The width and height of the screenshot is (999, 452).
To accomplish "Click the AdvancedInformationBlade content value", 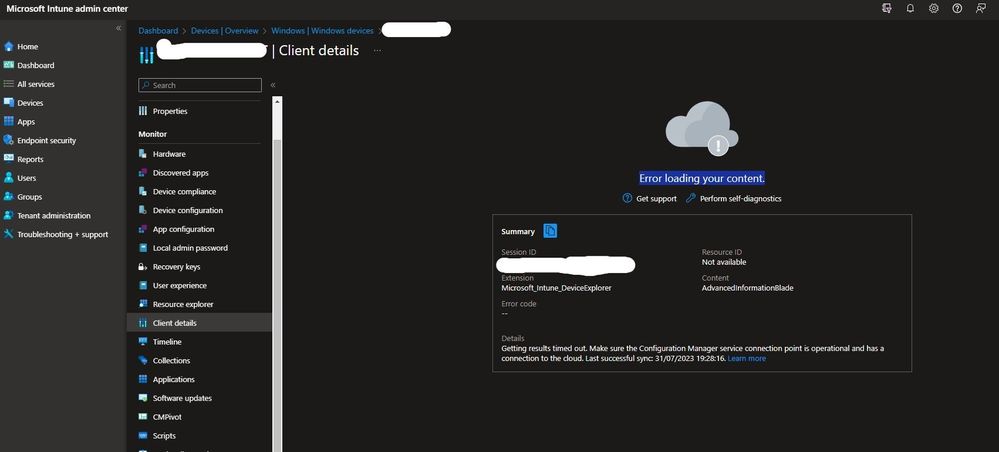I will (747, 288).
